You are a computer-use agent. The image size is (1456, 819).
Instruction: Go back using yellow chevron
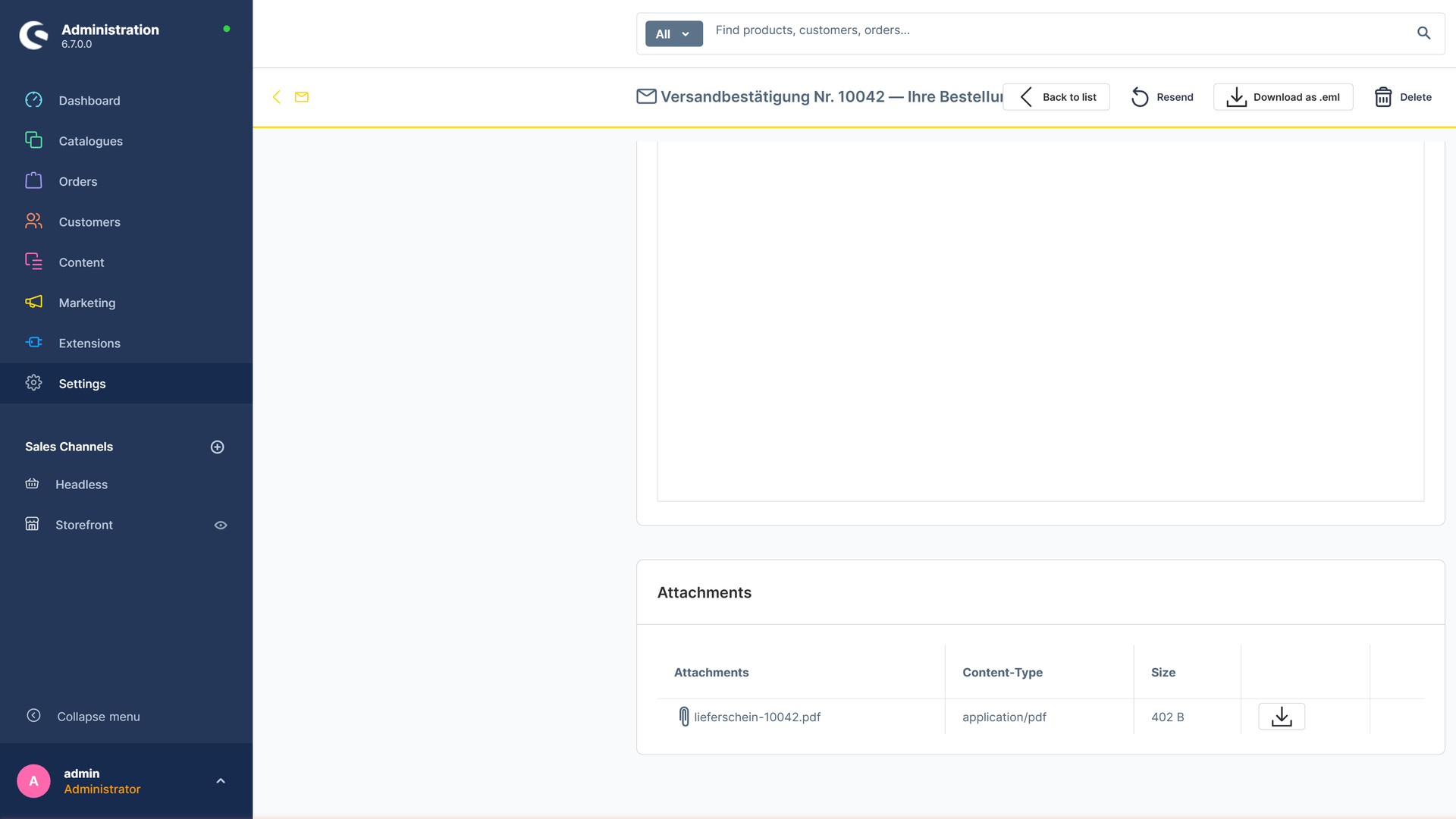pos(277,97)
